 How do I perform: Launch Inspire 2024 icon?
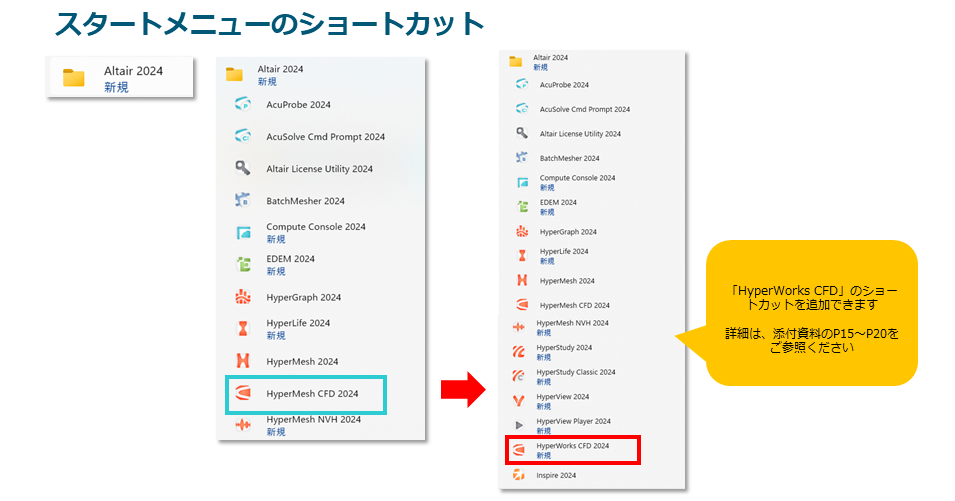point(519,475)
